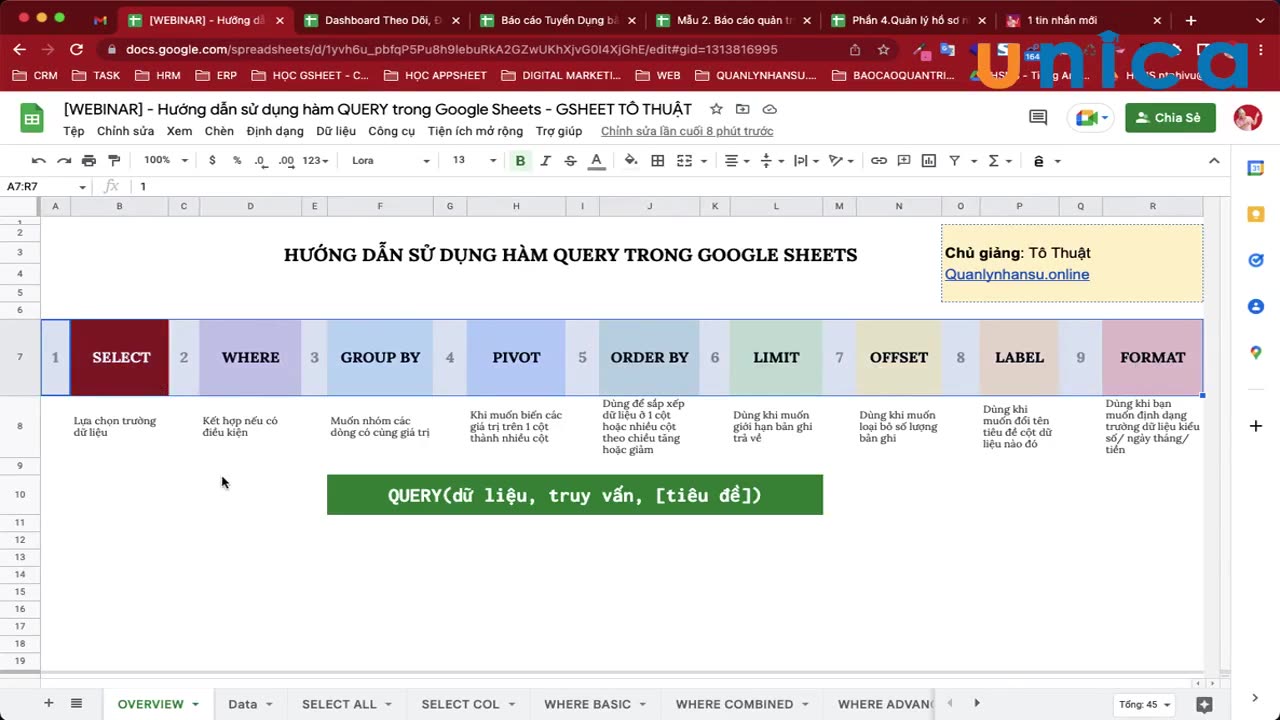Viewport: 1280px width, 720px height.
Task: Click the Chia sẻ share button
Action: click(1170, 118)
